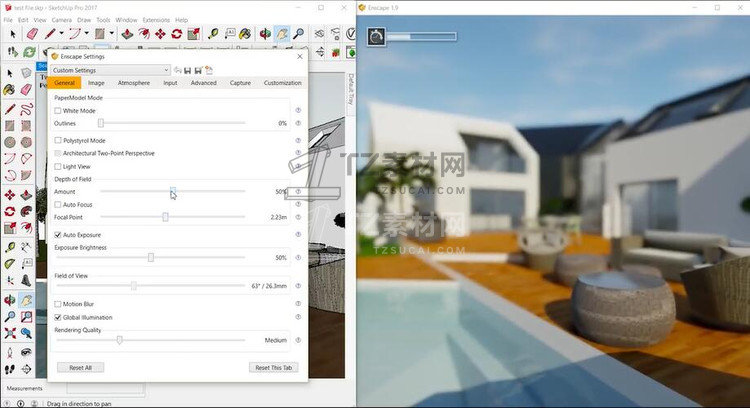Click the Exposure Brightness slider handle

(x=151, y=257)
